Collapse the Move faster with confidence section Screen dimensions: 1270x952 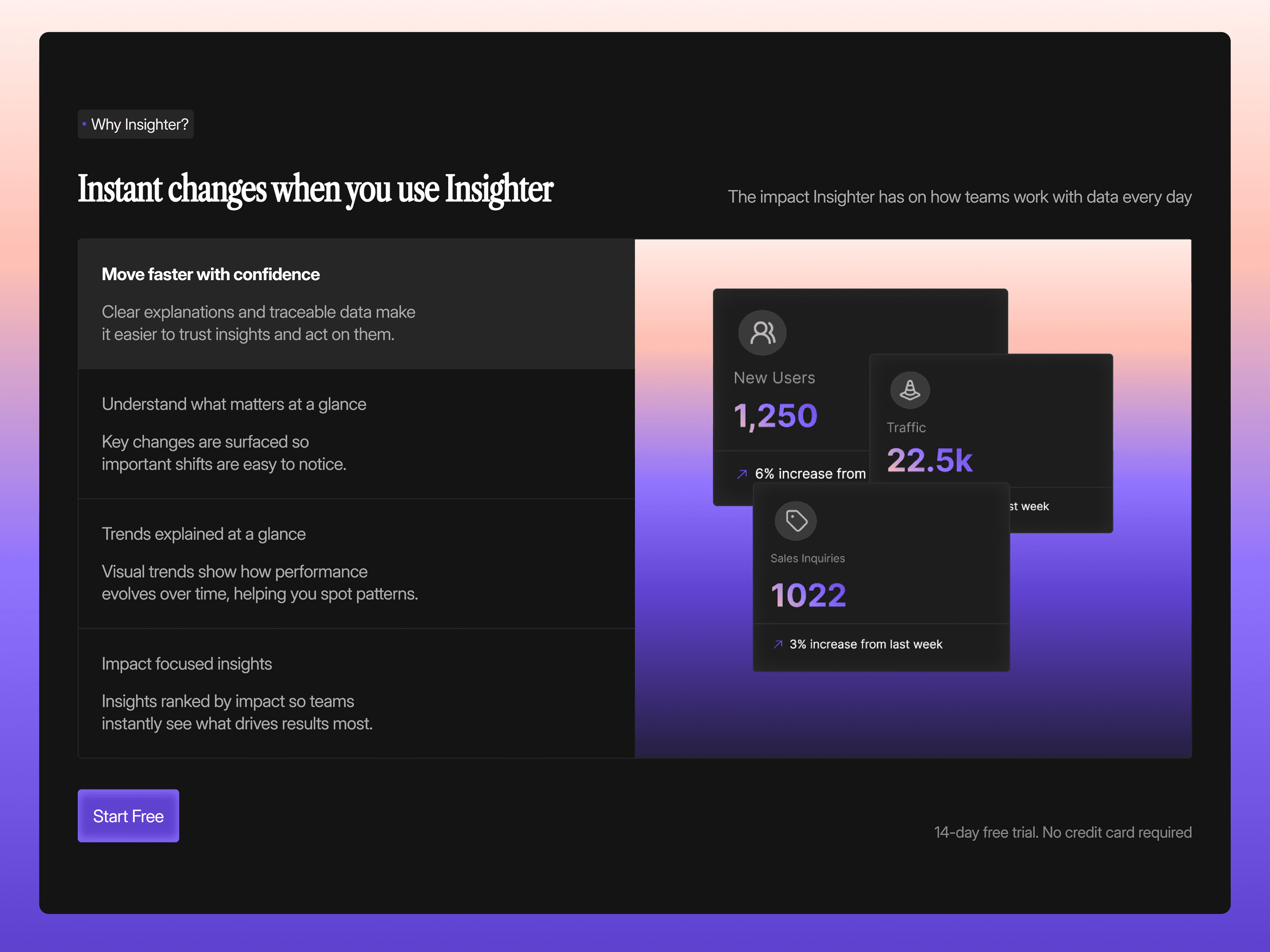point(211,274)
